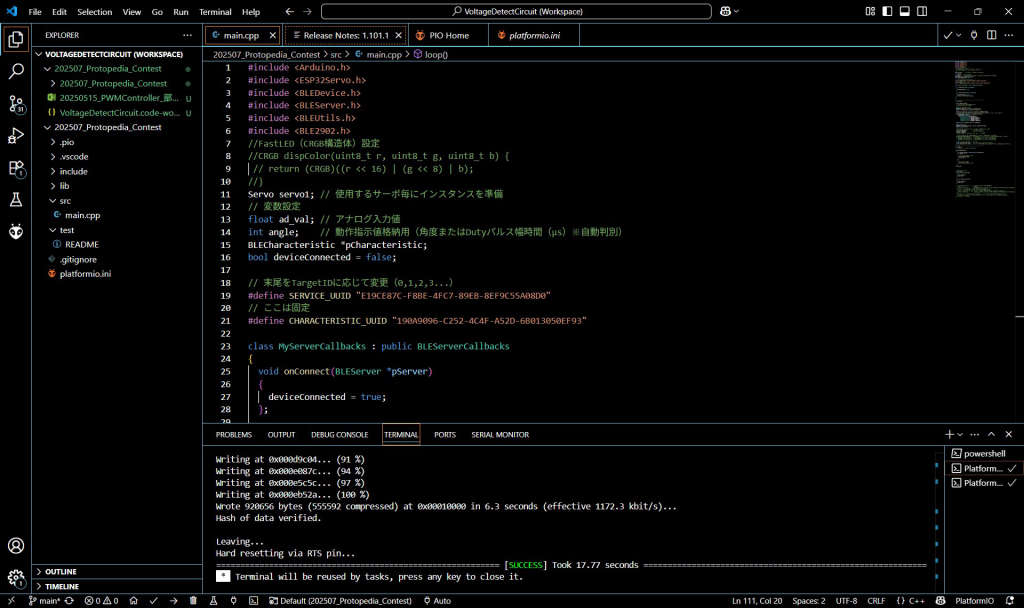Switch to the platformio.ini tab
This screenshot has height=608, width=1024.
(x=534, y=35)
